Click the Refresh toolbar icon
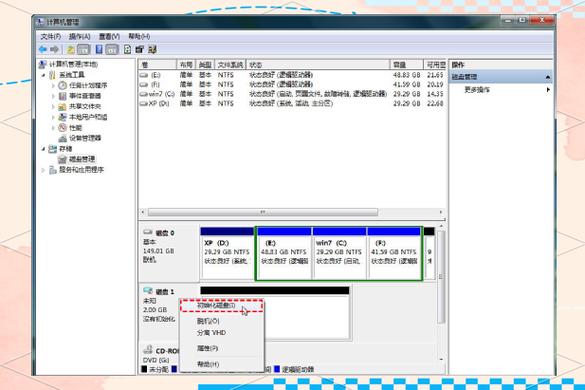 pos(127,49)
